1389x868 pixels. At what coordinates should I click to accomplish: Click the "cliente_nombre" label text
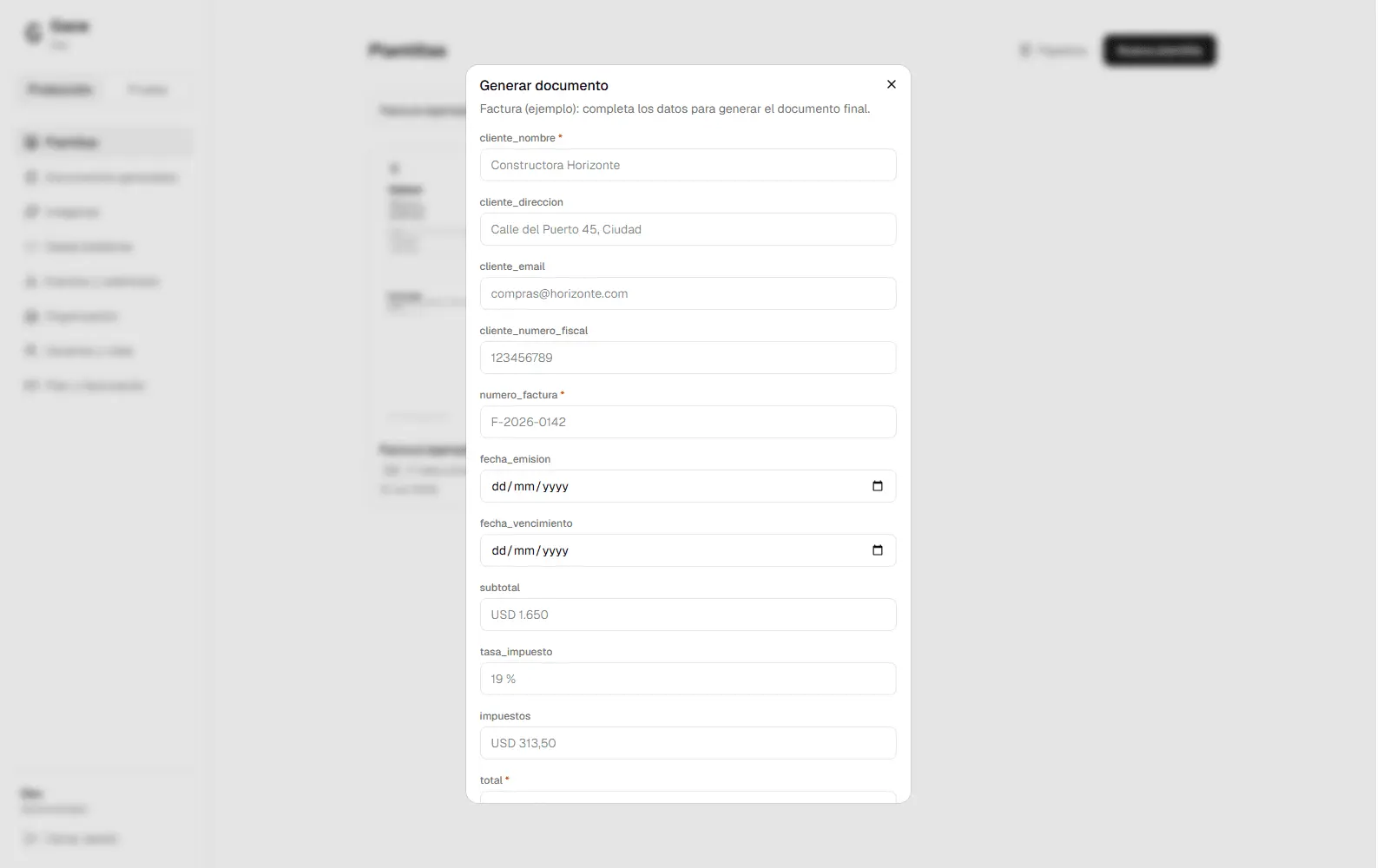(x=517, y=138)
